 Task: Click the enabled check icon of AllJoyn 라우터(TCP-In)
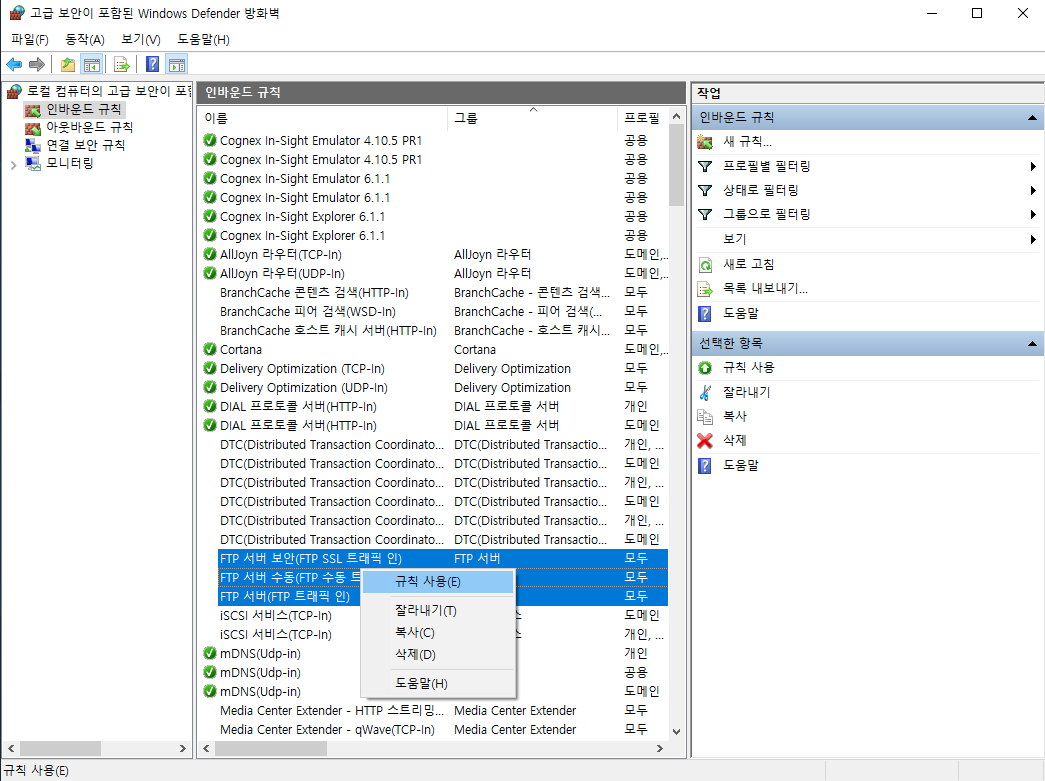(210, 254)
